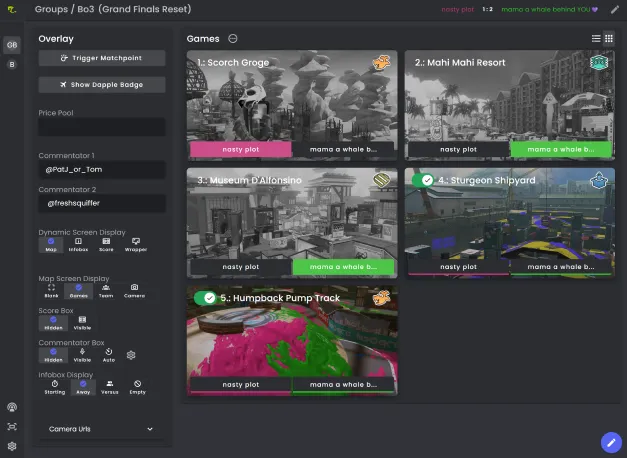Switch games to list view
The image size is (627, 458).
click(x=597, y=39)
